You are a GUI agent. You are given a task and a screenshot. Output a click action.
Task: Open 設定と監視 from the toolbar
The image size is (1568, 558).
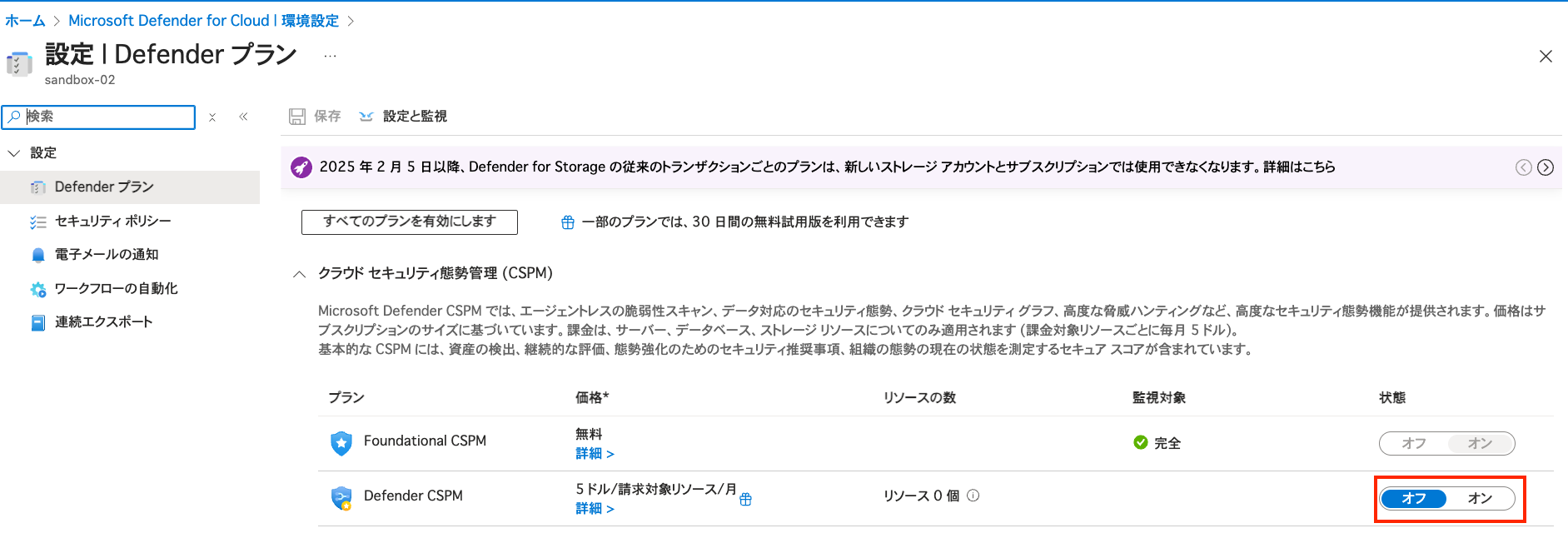(x=403, y=117)
